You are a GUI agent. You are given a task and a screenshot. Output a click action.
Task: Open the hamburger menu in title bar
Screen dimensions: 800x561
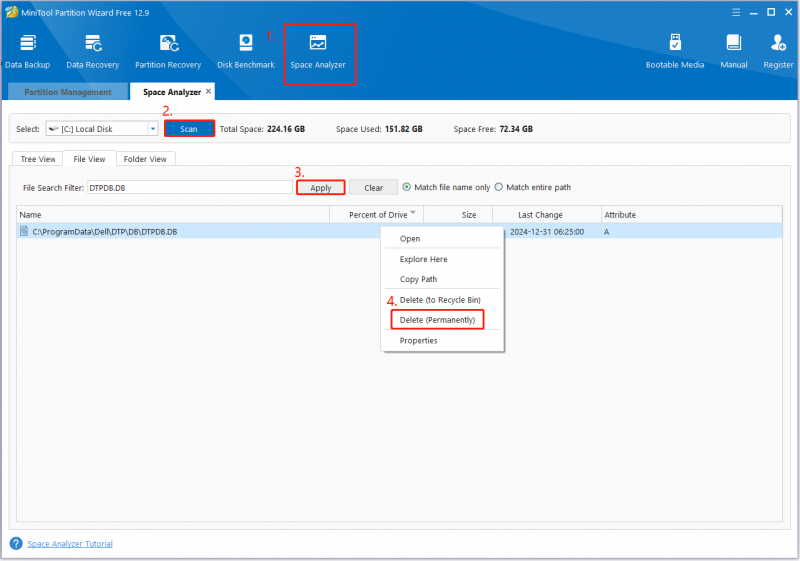(x=736, y=12)
